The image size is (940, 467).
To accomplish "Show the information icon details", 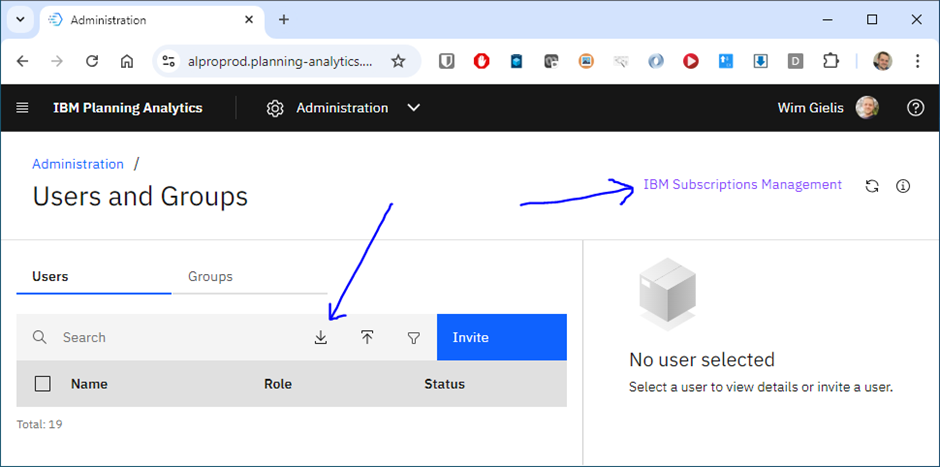I will click(x=903, y=186).
